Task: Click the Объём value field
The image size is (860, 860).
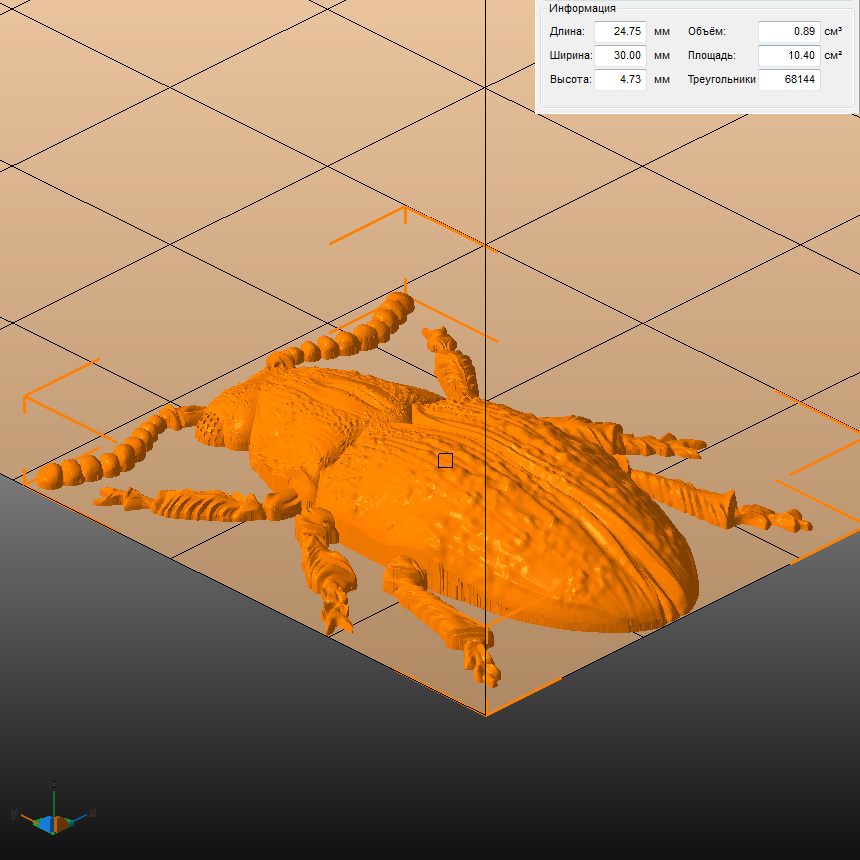Action: click(788, 32)
